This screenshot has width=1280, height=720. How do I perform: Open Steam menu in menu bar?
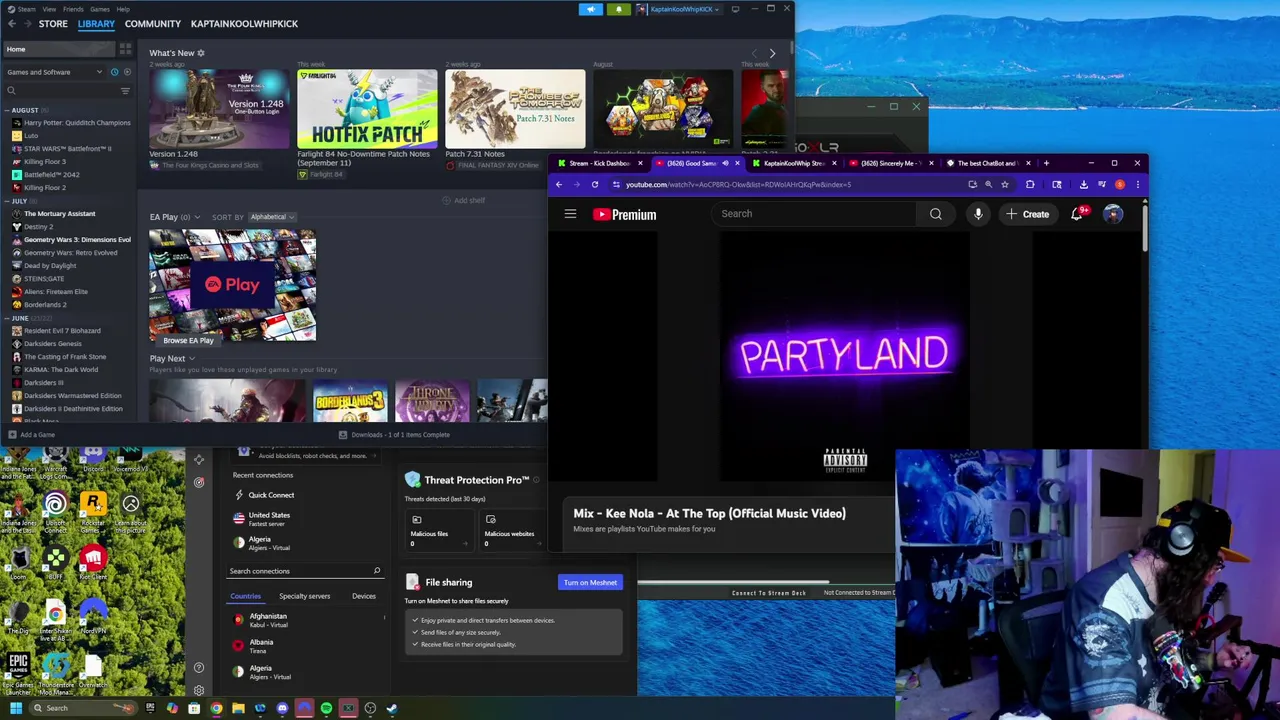coord(27,9)
